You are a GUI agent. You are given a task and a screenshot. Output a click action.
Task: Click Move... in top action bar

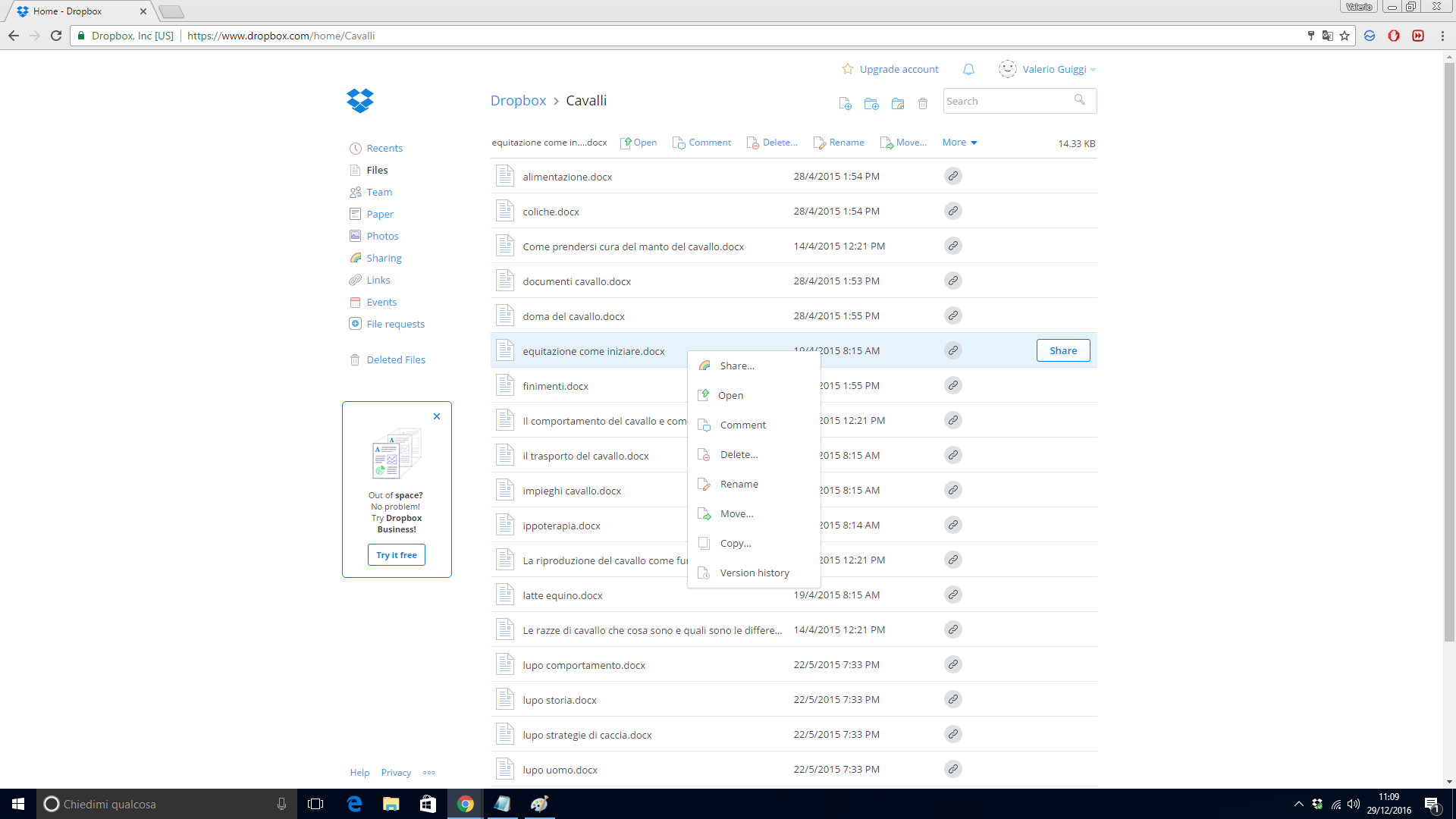(903, 143)
